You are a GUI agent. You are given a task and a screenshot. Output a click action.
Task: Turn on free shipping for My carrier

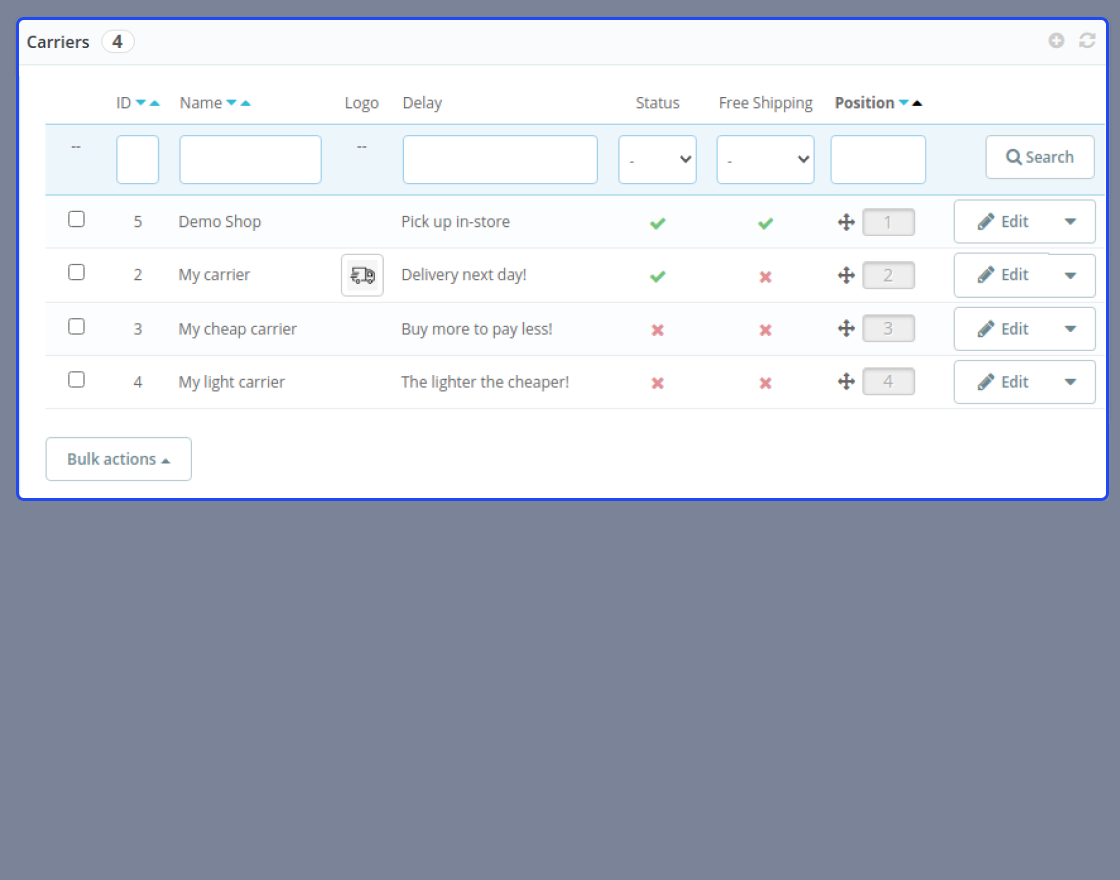point(766,276)
